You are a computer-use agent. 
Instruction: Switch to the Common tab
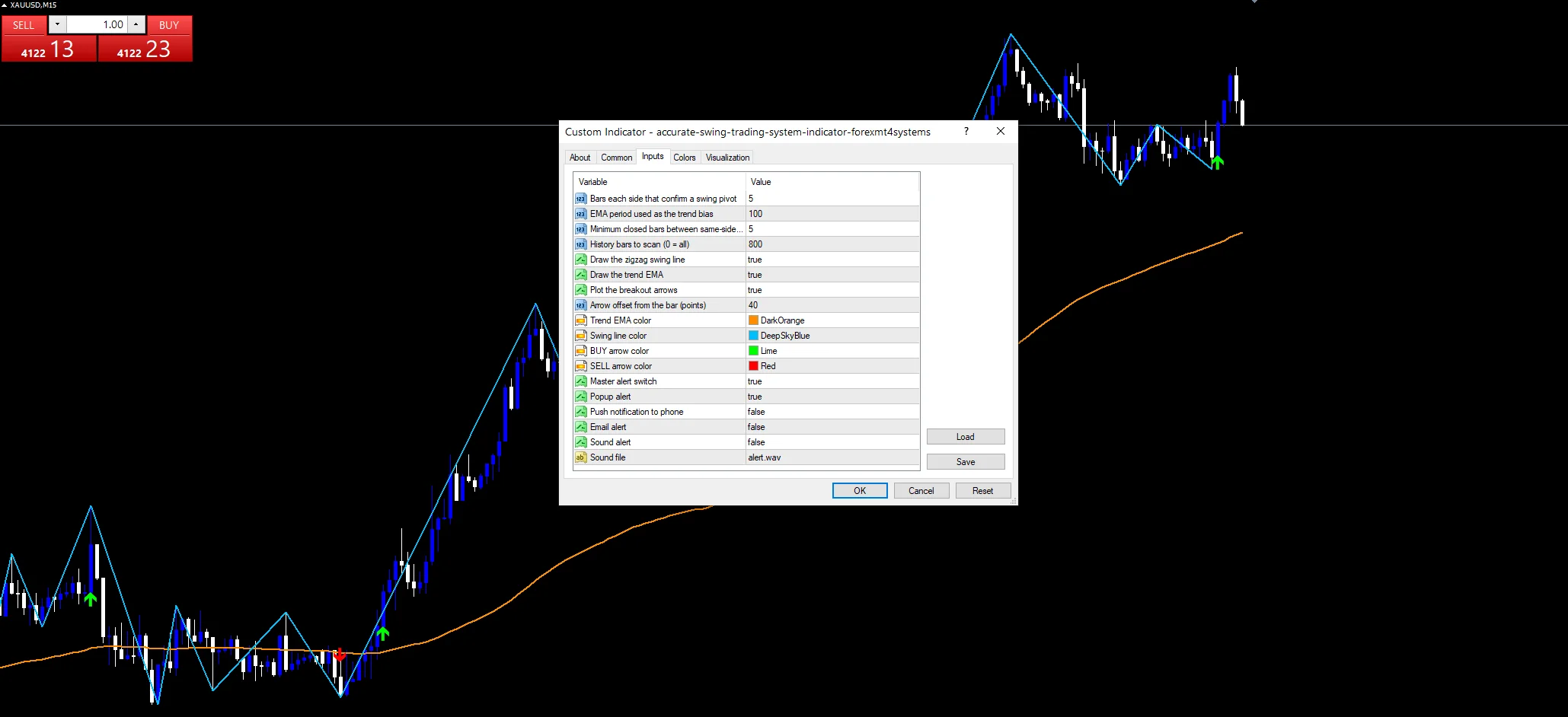pyautogui.click(x=616, y=158)
